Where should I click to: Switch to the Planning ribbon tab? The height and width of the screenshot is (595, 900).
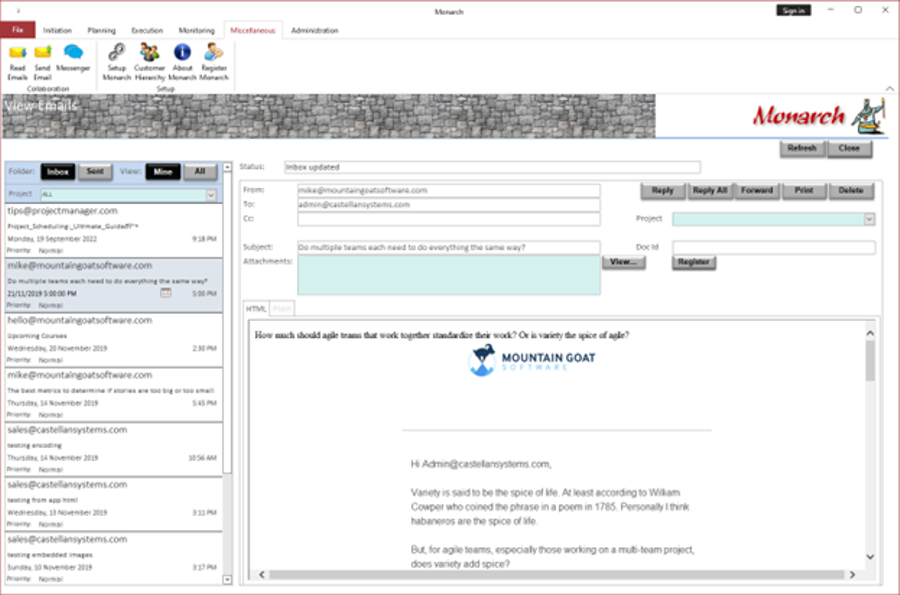tap(102, 30)
